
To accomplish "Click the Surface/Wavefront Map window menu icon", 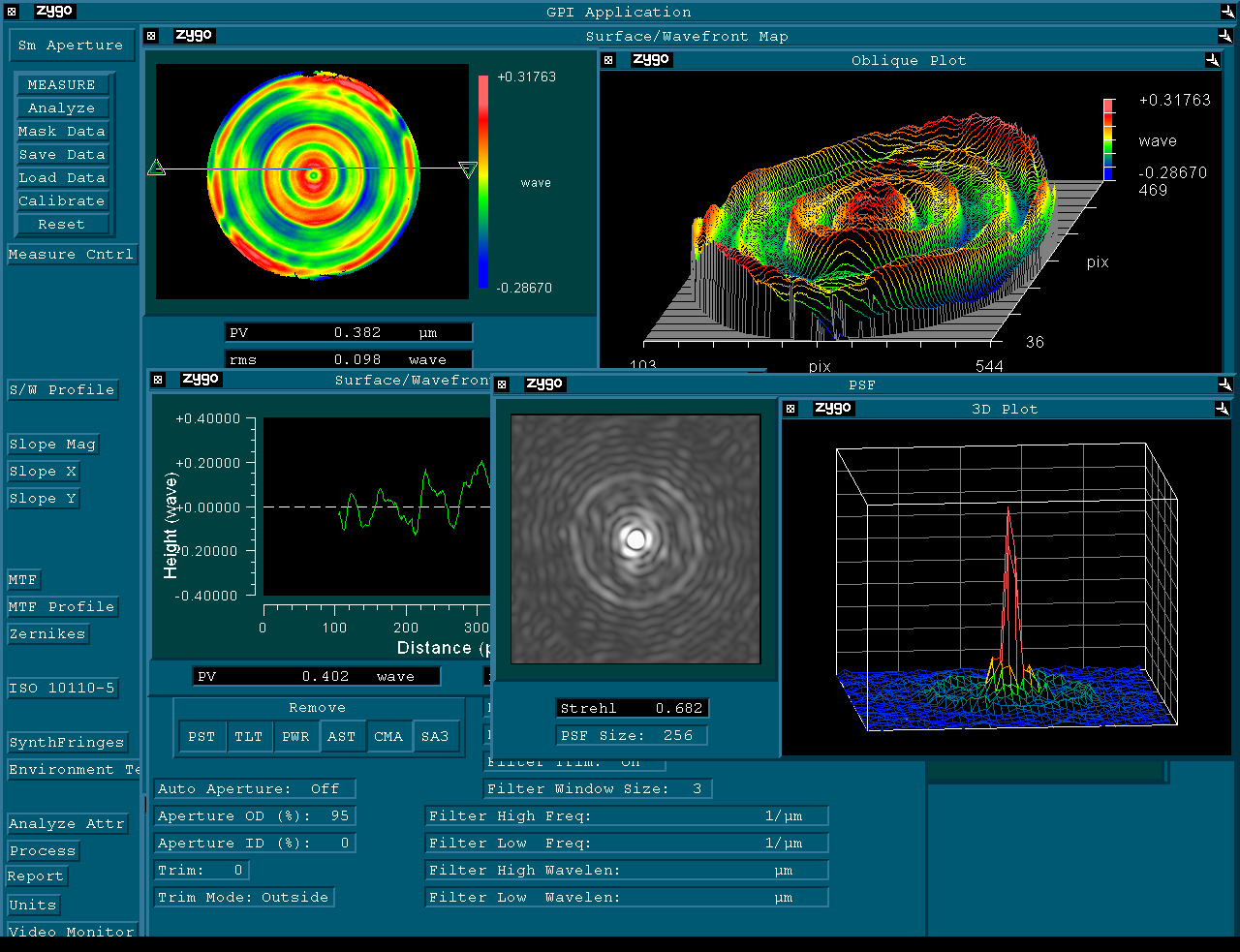I will pyautogui.click(x=151, y=36).
